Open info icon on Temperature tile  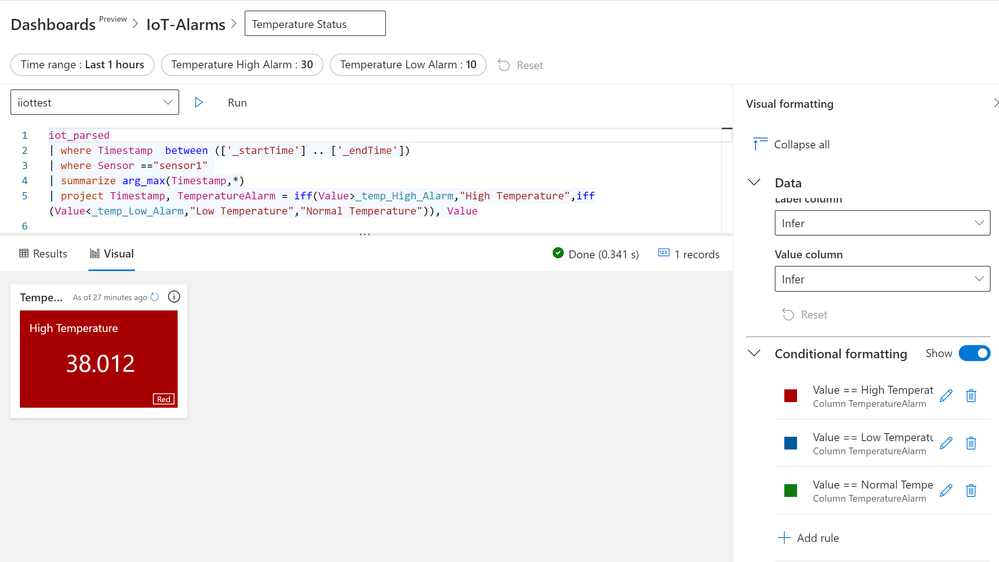tap(174, 296)
